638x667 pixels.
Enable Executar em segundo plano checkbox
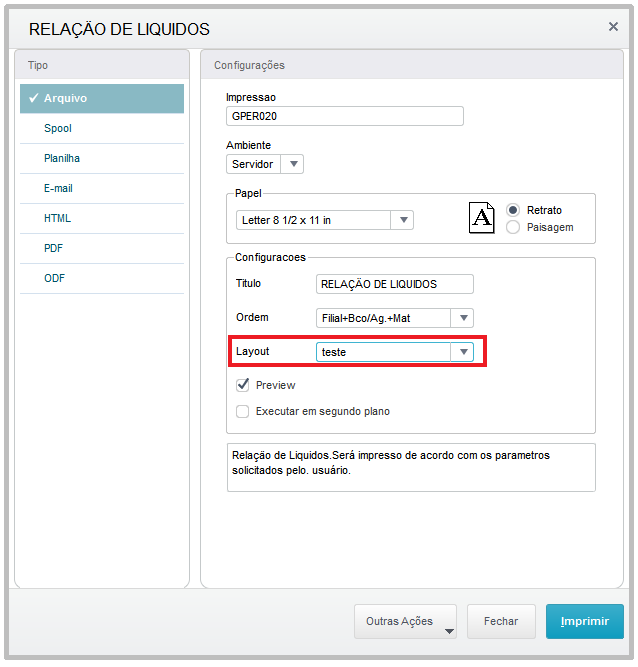(242, 411)
